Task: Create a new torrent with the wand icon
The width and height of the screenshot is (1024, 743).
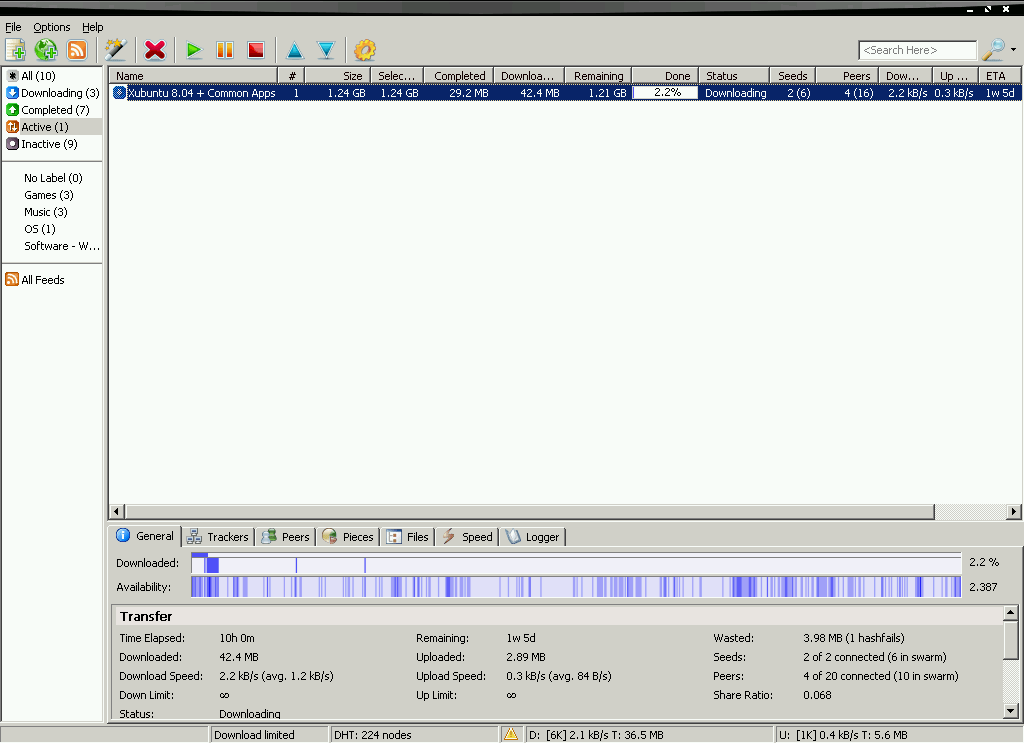Action: 115,50
